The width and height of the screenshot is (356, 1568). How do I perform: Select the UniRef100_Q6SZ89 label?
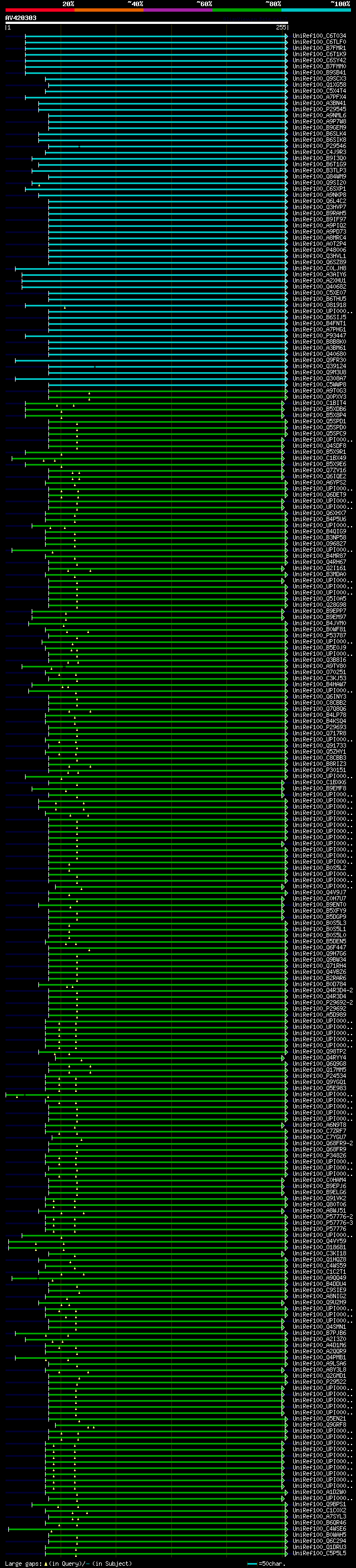coord(319,263)
